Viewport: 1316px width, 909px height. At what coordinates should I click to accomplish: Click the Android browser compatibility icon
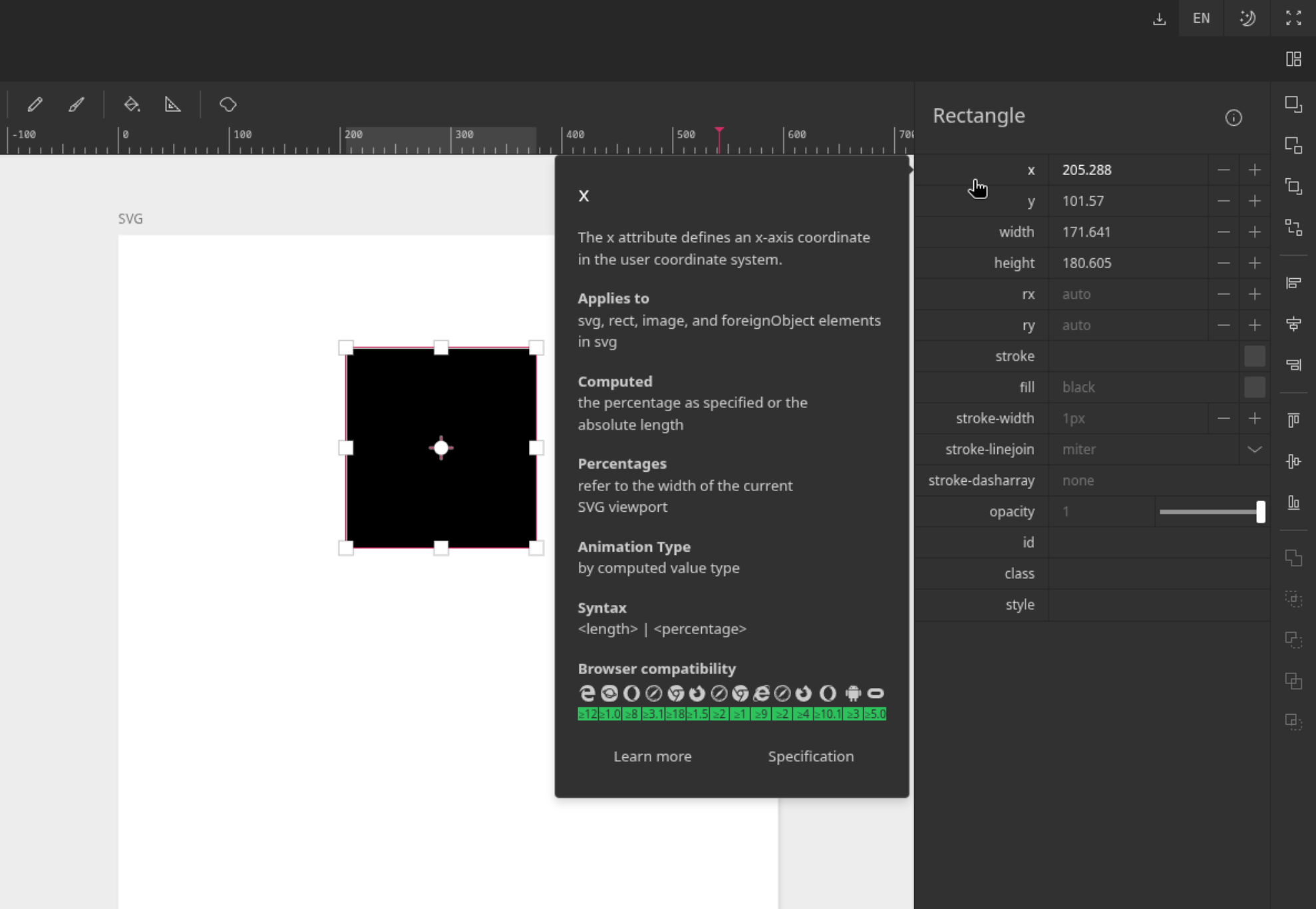point(853,693)
